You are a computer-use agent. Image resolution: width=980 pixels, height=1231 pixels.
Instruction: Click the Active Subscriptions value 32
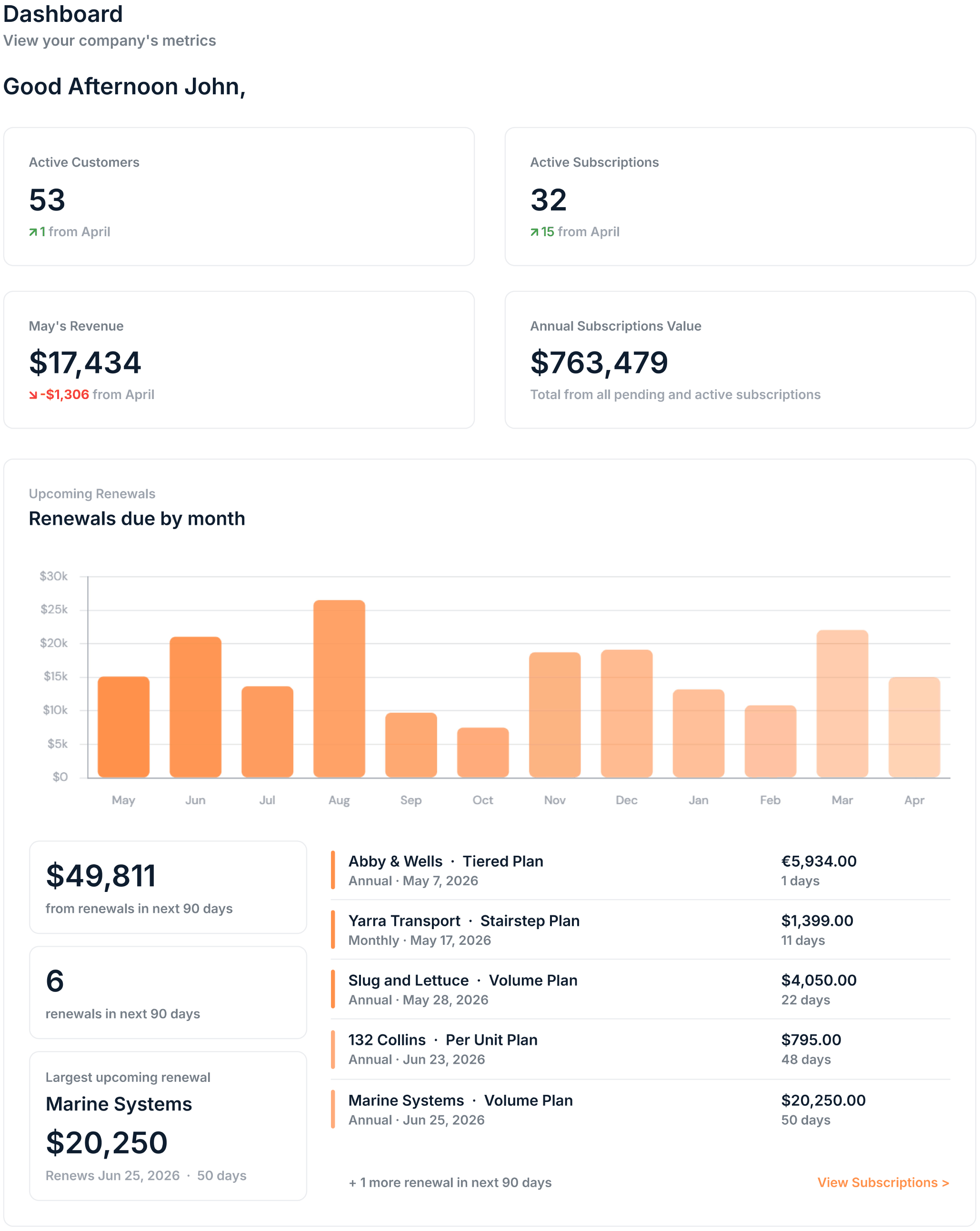pyautogui.click(x=549, y=200)
